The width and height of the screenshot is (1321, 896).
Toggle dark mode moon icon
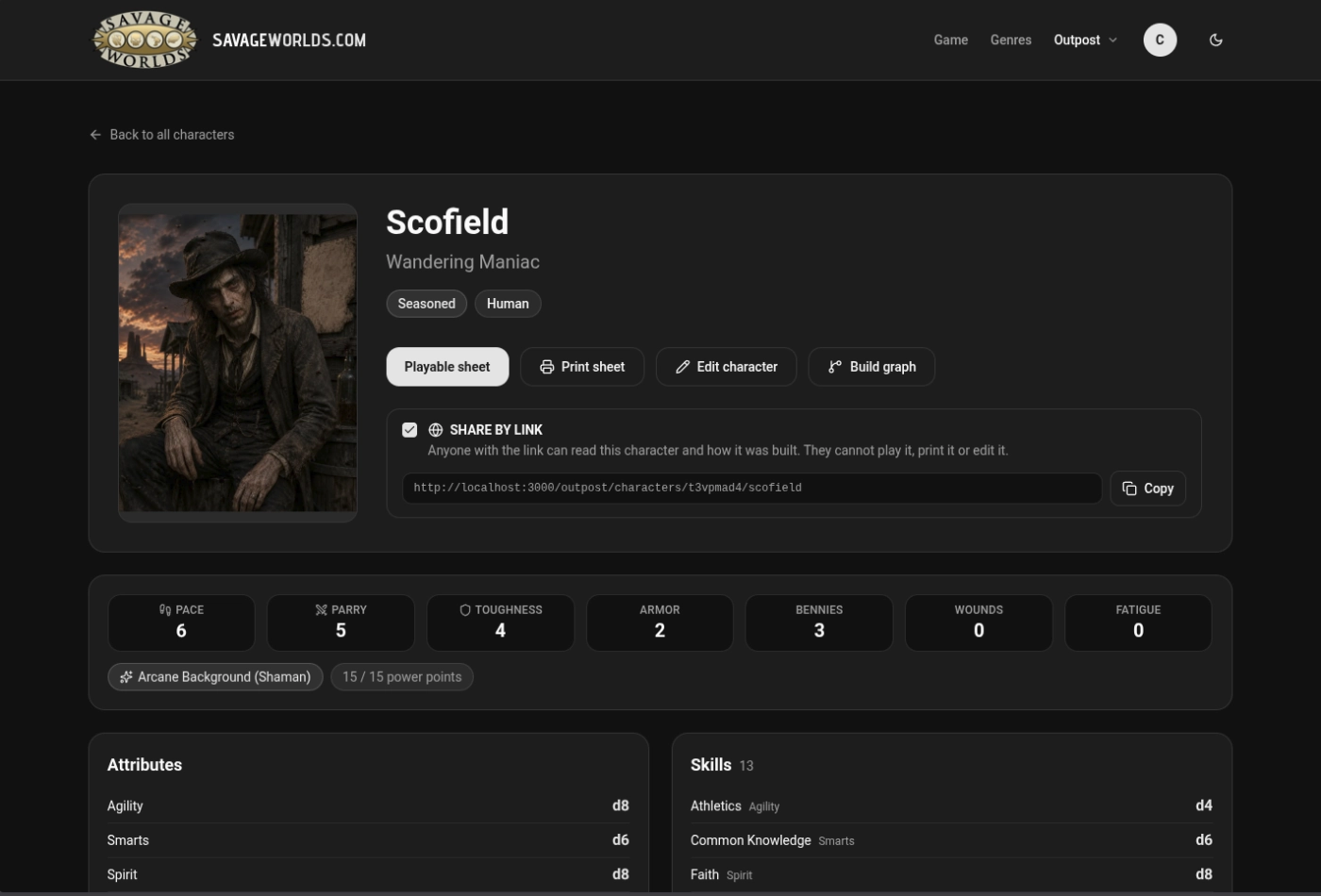pyautogui.click(x=1216, y=40)
